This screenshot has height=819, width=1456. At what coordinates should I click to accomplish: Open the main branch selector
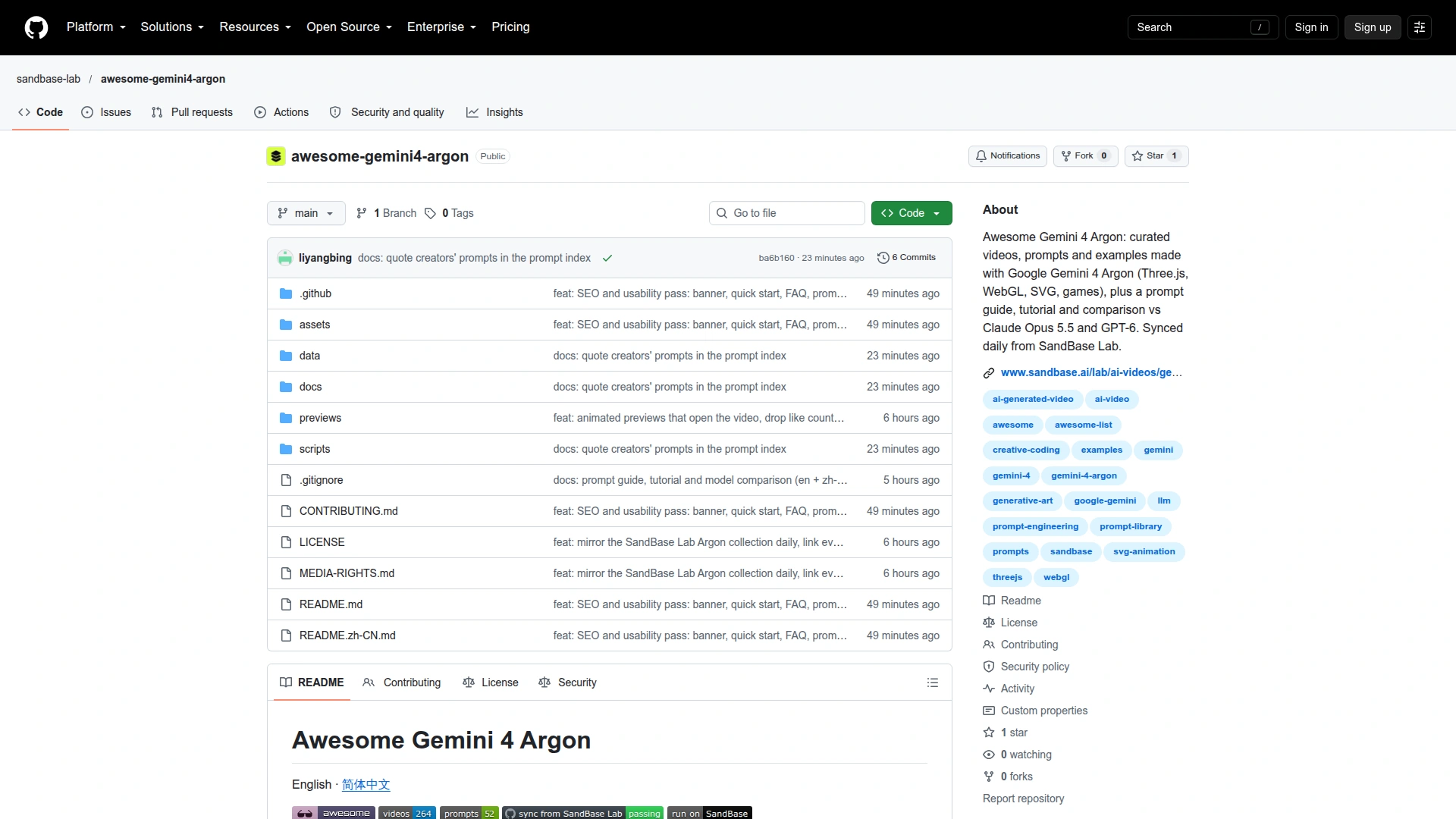point(306,213)
